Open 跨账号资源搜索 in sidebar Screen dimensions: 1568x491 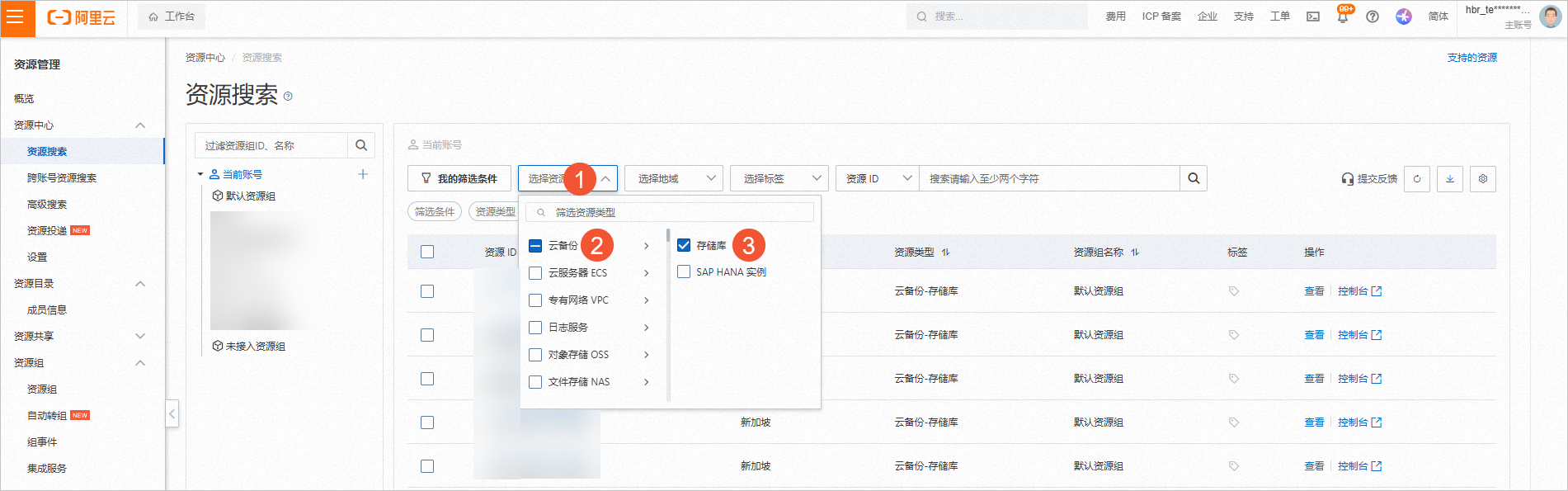62,178
